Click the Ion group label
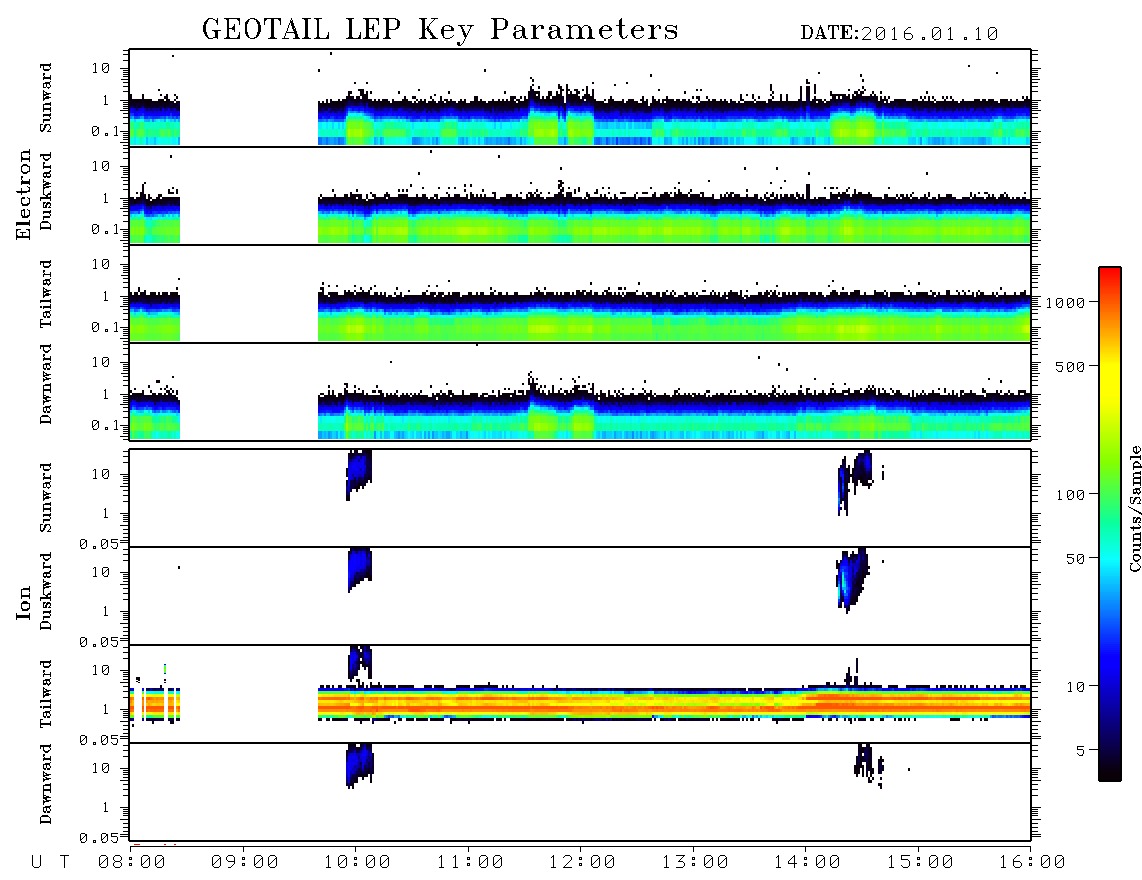Viewport: 1142px width, 880px height. coord(24,602)
